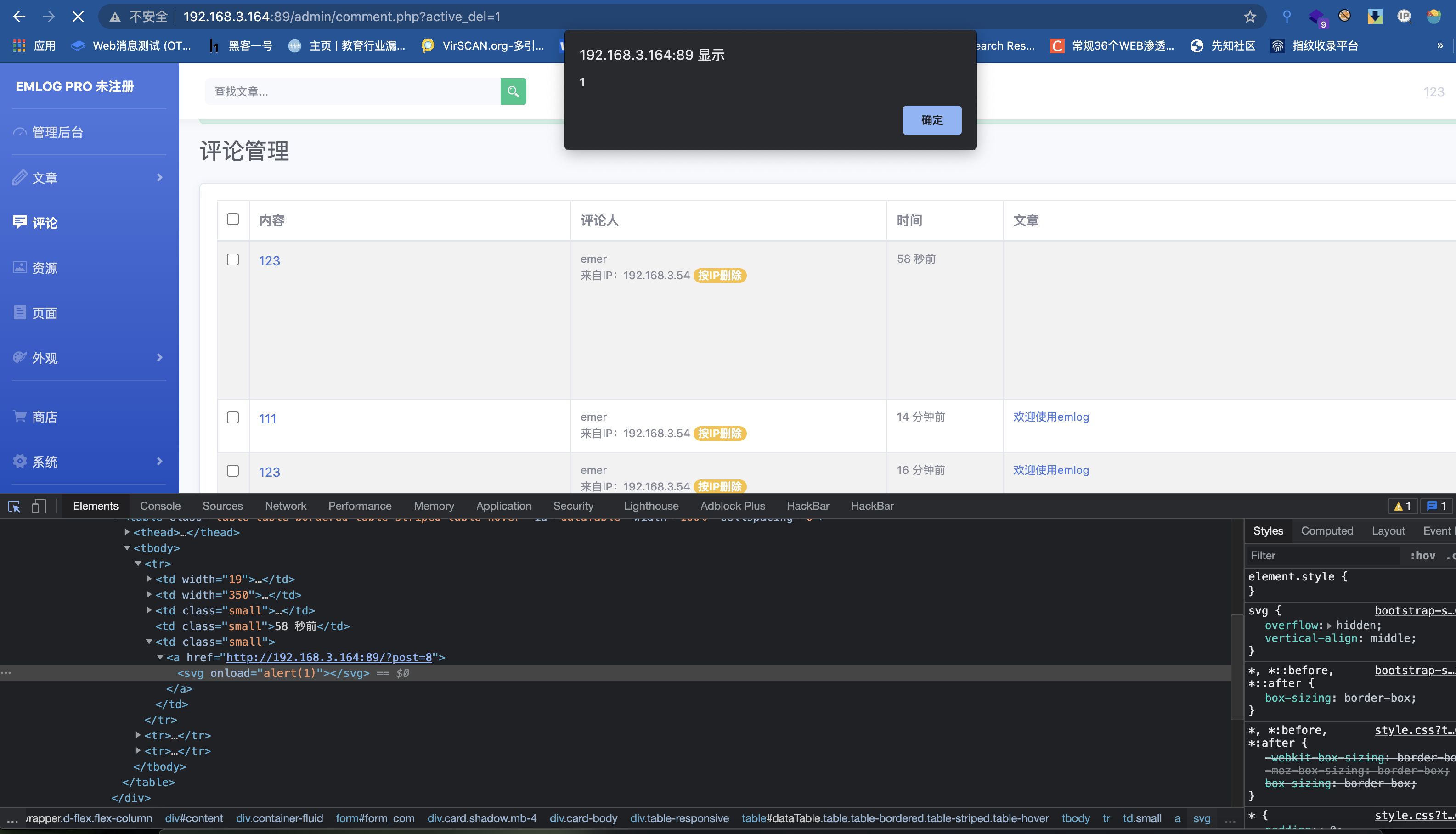The height and width of the screenshot is (834, 1456).
Task: Check the checkbox for comment 111
Action: click(x=232, y=417)
